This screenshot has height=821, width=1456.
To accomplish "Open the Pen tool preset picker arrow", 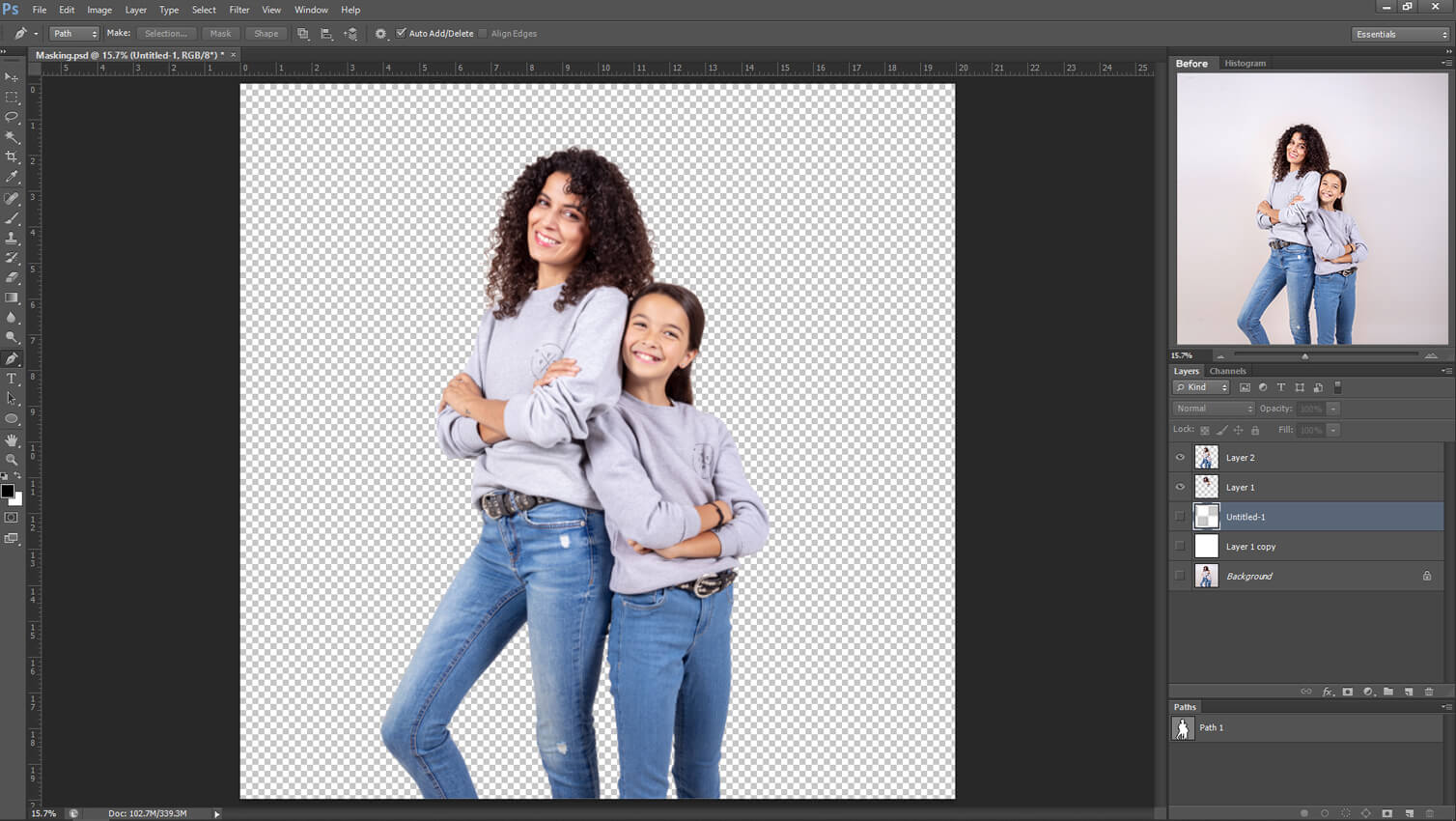I will click(36, 34).
